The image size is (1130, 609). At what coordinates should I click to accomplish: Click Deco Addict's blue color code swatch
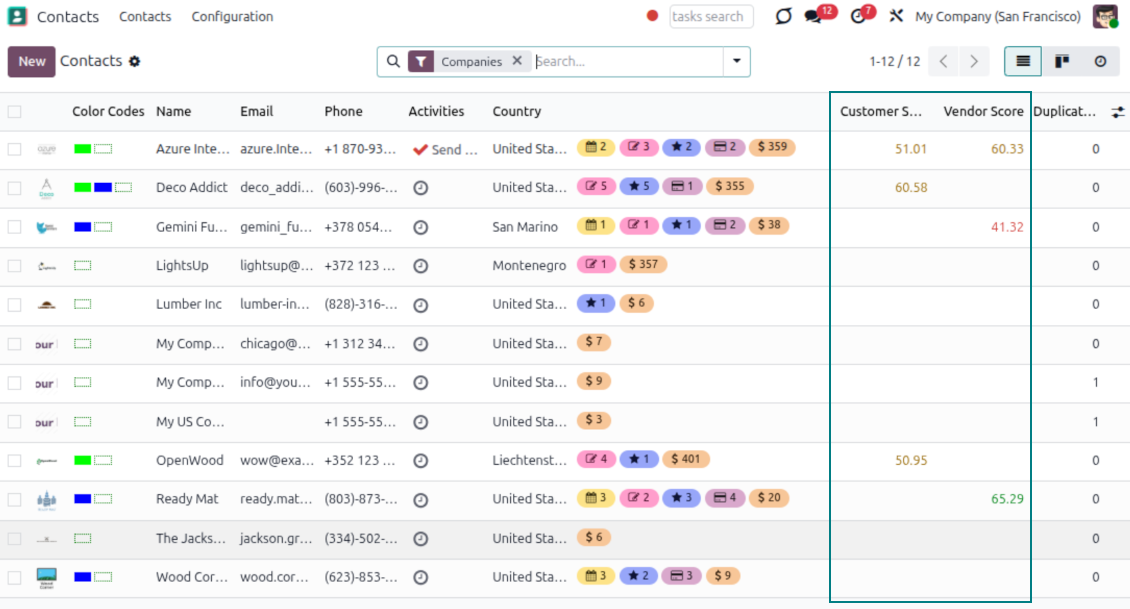tap(103, 188)
